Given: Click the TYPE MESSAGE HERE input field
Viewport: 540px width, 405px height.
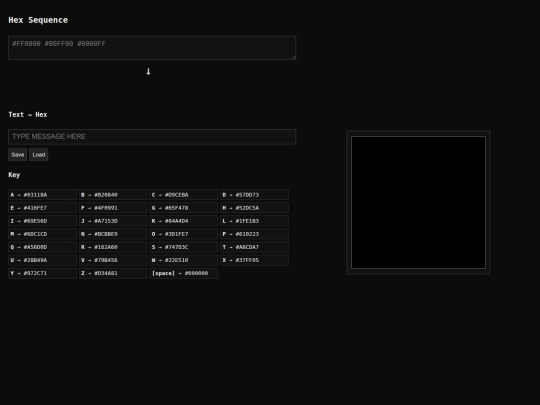Looking at the screenshot, I should [x=152, y=137].
